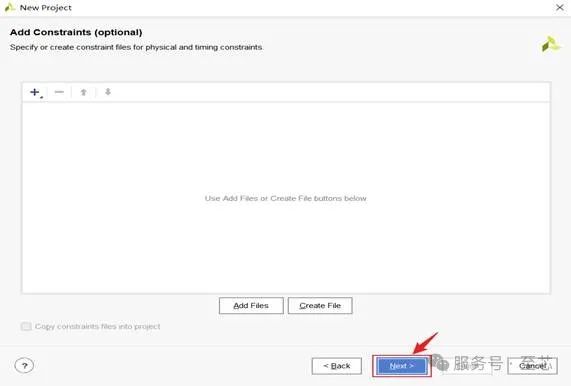Click the Add Constraints (optional) heading

[76, 32]
